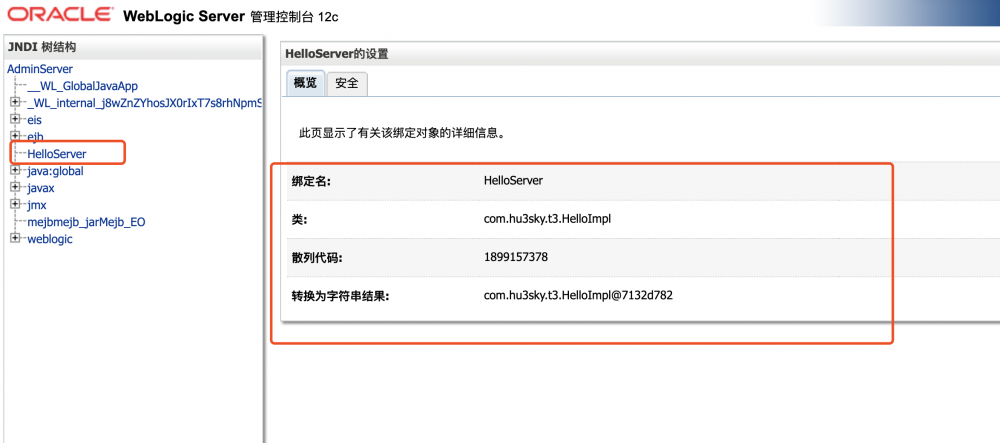The height and width of the screenshot is (443, 1000).
Task: Select mejbmejb_jarMejb_EO entry
Action: click(86, 222)
